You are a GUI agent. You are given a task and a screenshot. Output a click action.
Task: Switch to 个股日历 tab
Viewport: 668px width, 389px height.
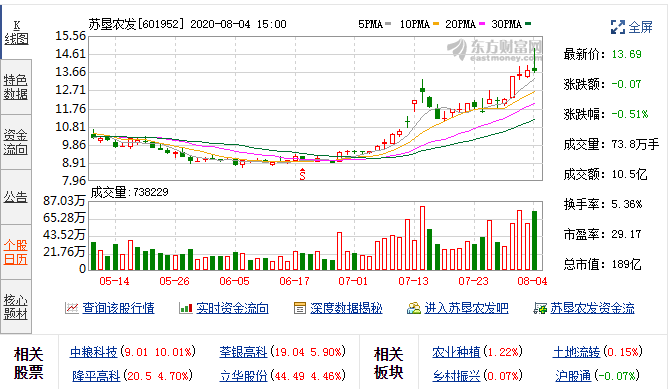pyautogui.click(x=16, y=252)
